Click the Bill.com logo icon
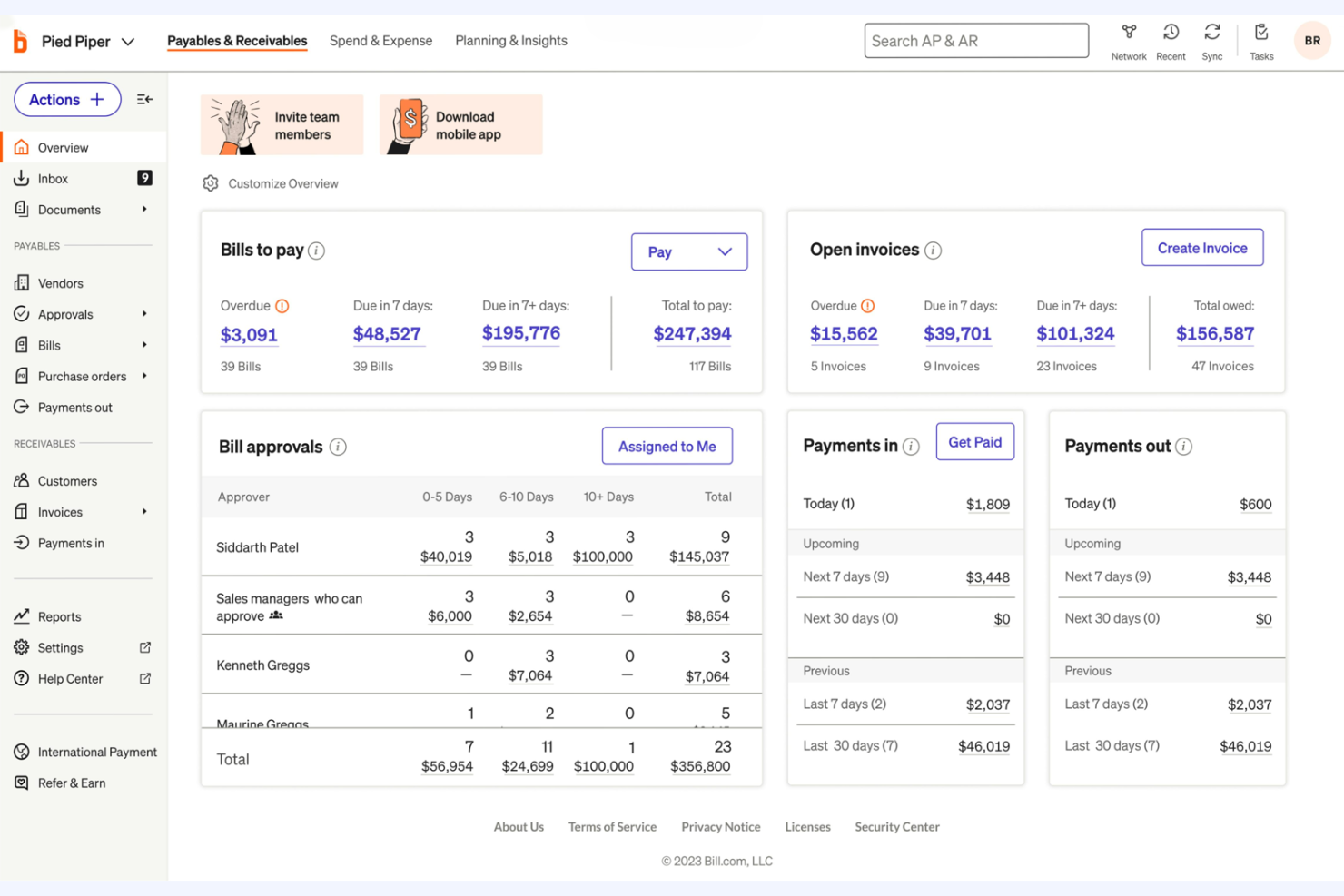Viewport: 1344px width, 896px height. [x=20, y=41]
